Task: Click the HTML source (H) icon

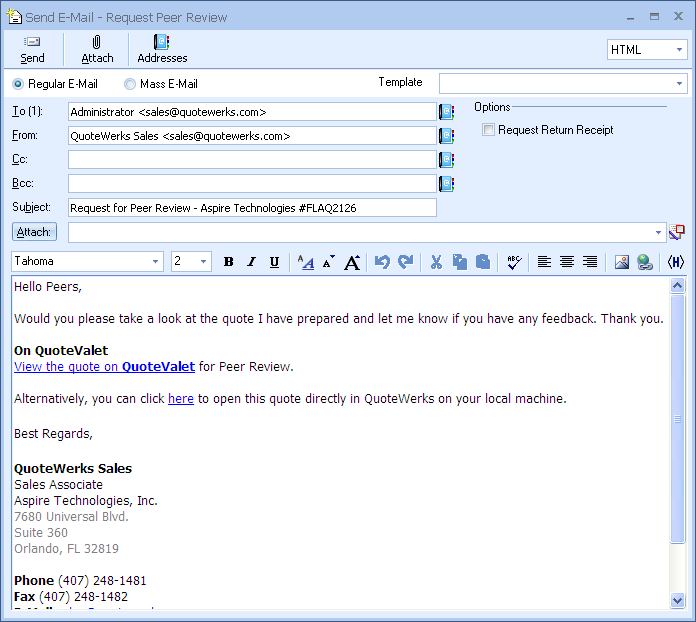Action: (676, 262)
